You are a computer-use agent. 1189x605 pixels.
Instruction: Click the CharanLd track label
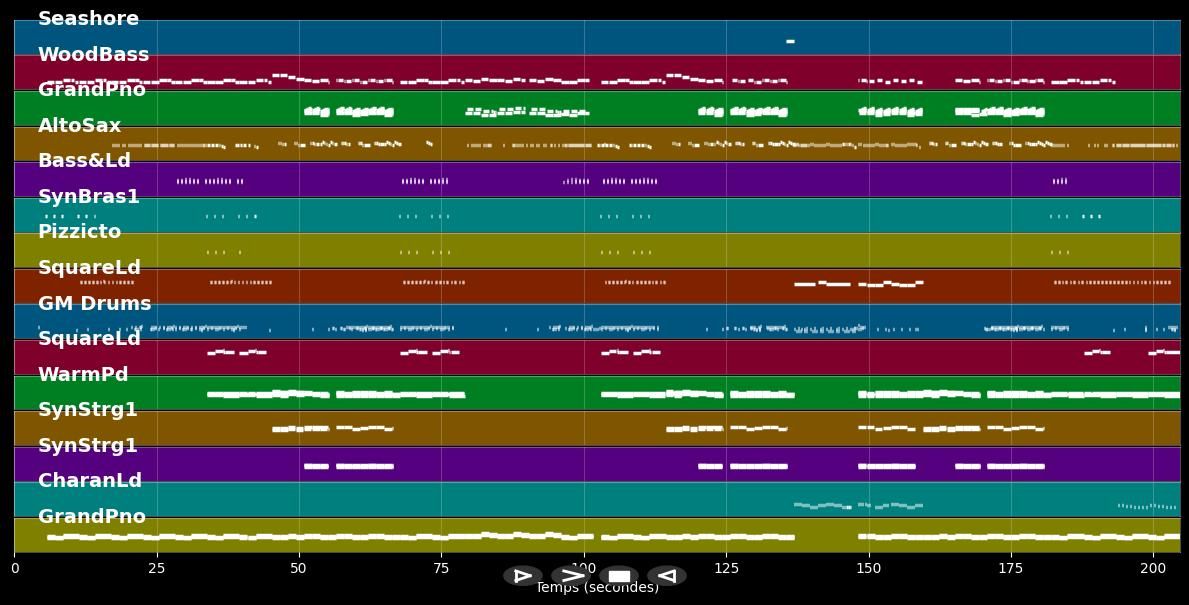pos(90,481)
